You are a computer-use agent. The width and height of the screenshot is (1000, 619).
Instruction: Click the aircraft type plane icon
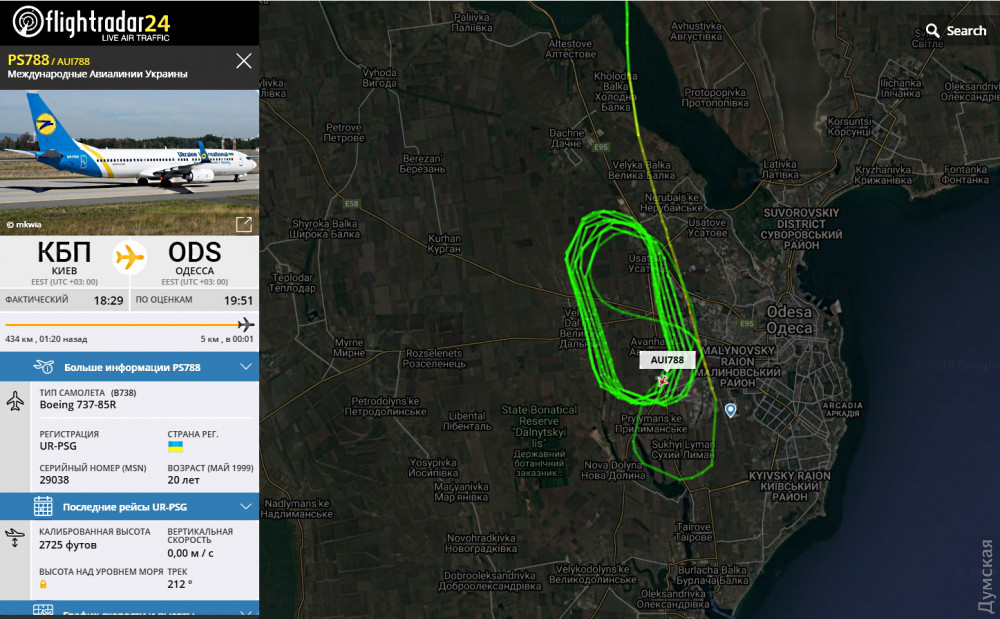[15, 400]
